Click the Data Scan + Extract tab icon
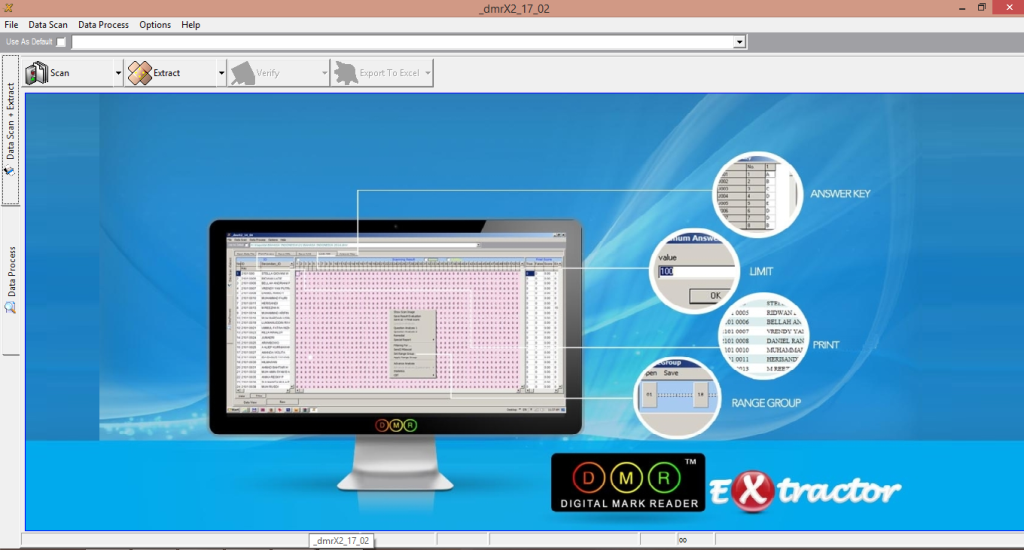 click(10, 171)
